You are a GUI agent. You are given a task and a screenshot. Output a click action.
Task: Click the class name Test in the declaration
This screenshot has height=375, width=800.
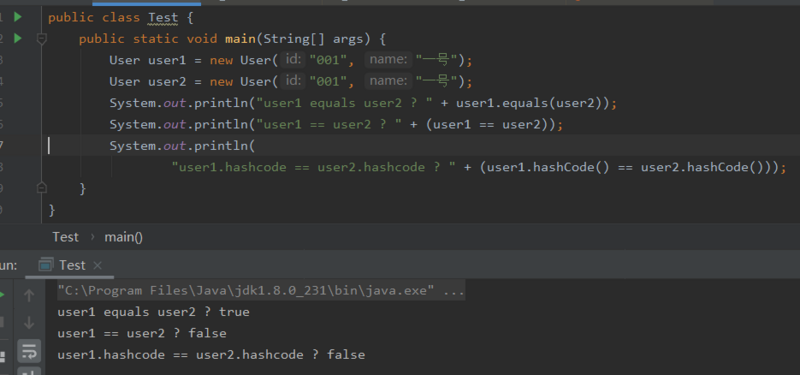(163, 18)
